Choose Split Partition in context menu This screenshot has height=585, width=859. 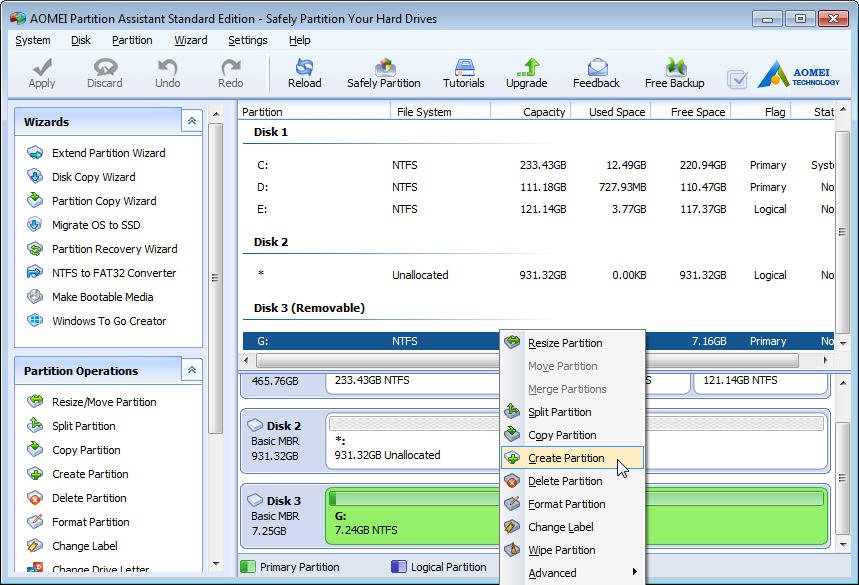pyautogui.click(x=572, y=412)
